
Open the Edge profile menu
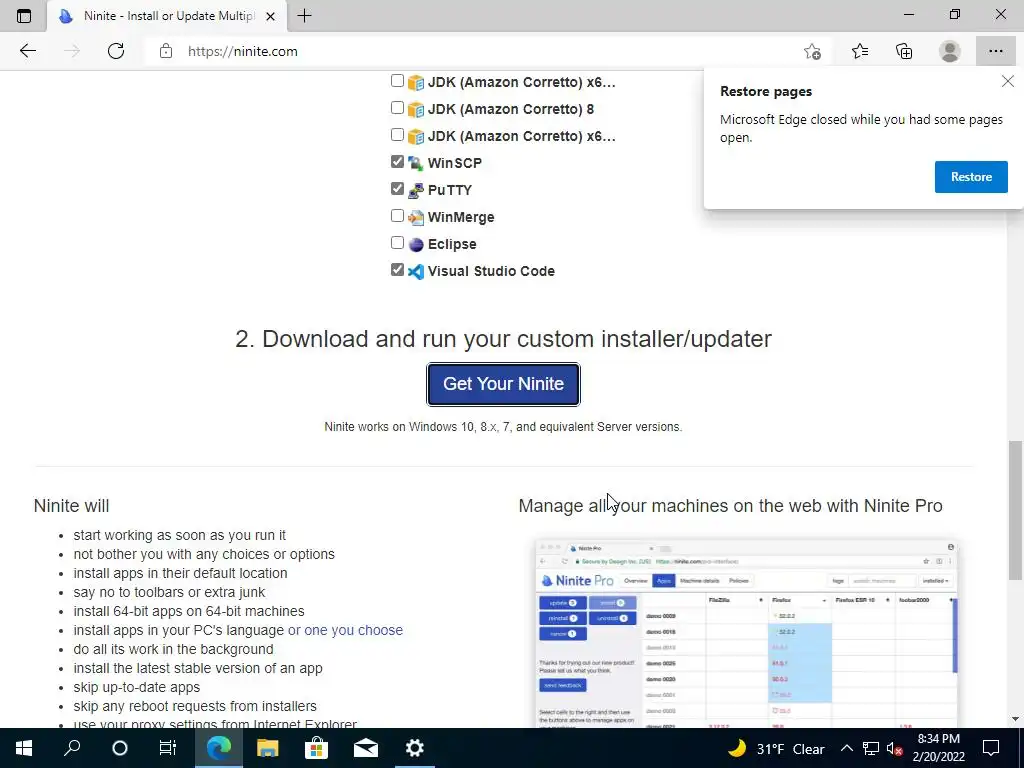click(950, 51)
